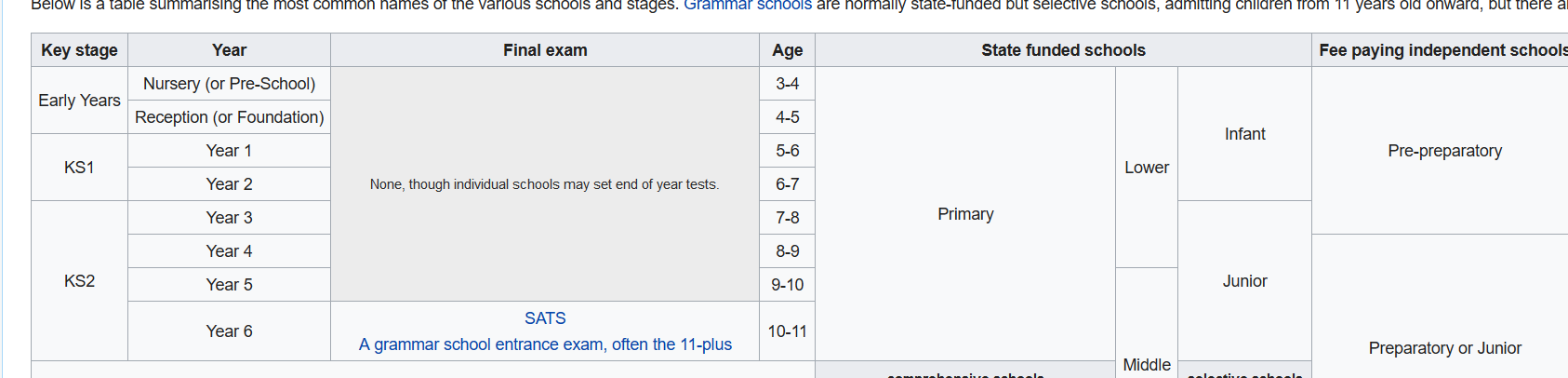Select the Year 3 cell
Image resolution: width=1568 pixels, height=378 pixels.
point(229,218)
